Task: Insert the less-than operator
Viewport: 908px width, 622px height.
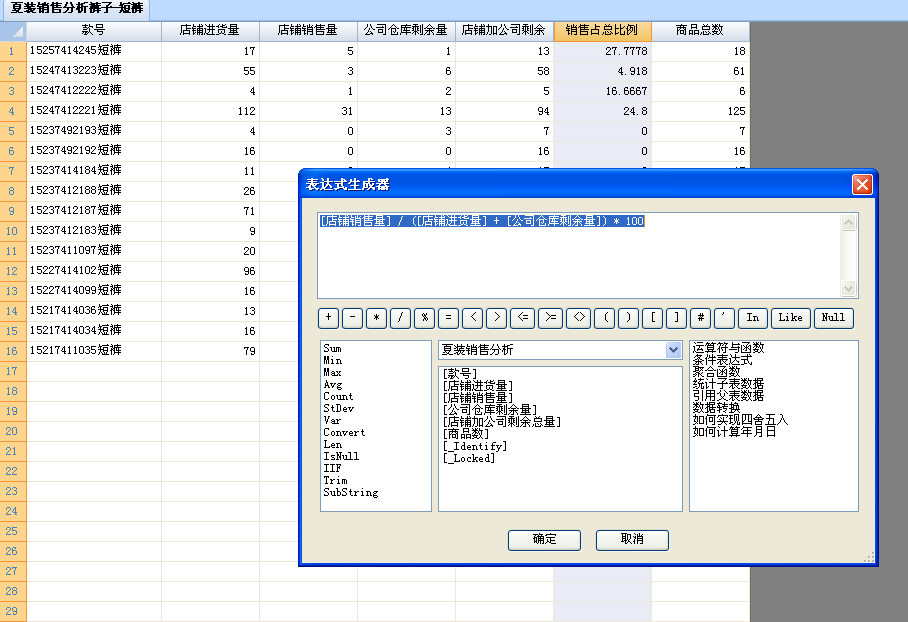Action: pos(473,317)
